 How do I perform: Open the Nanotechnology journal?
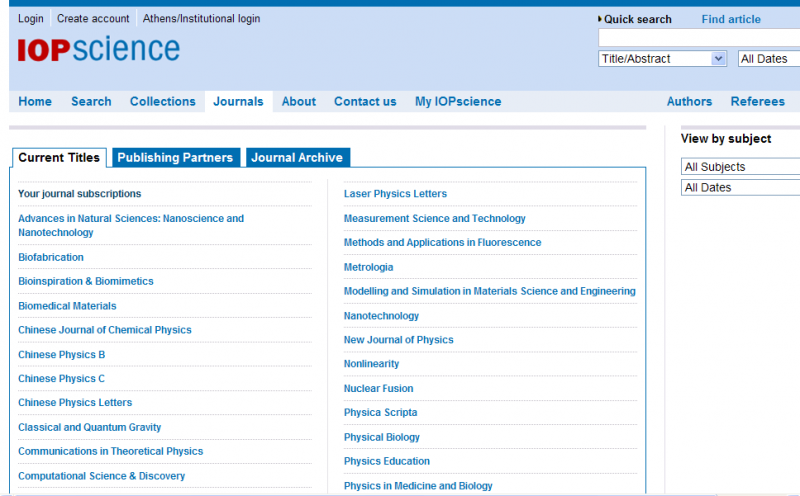(x=381, y=316)
